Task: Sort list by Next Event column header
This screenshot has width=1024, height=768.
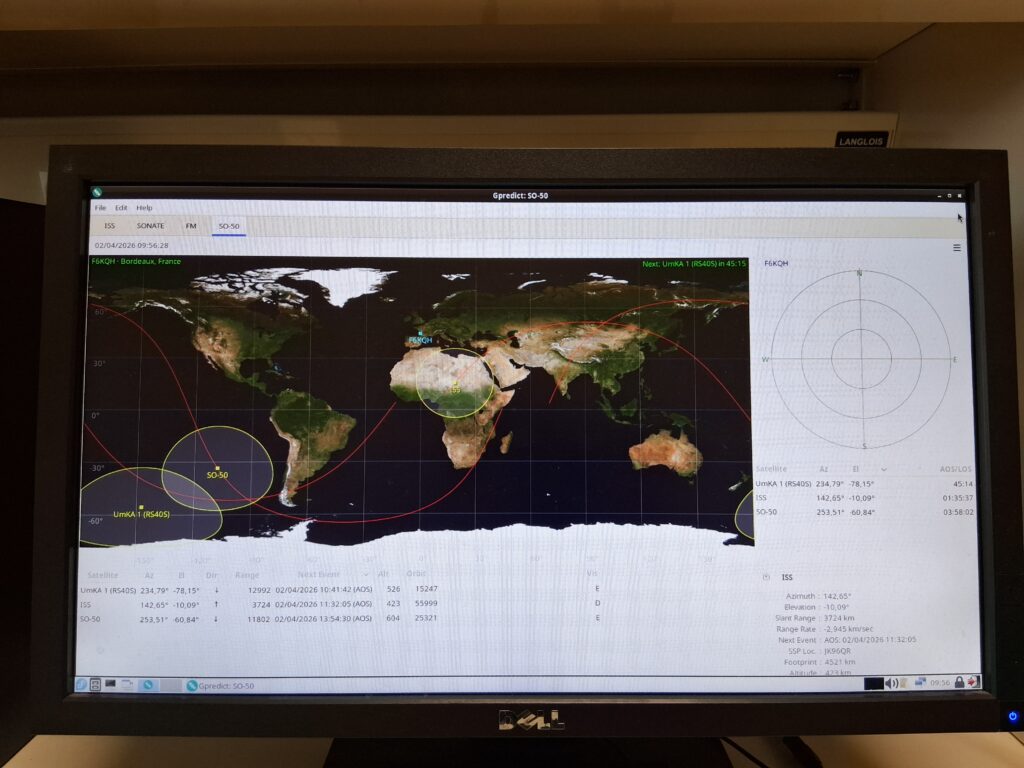Action: (x=320, y=575)
